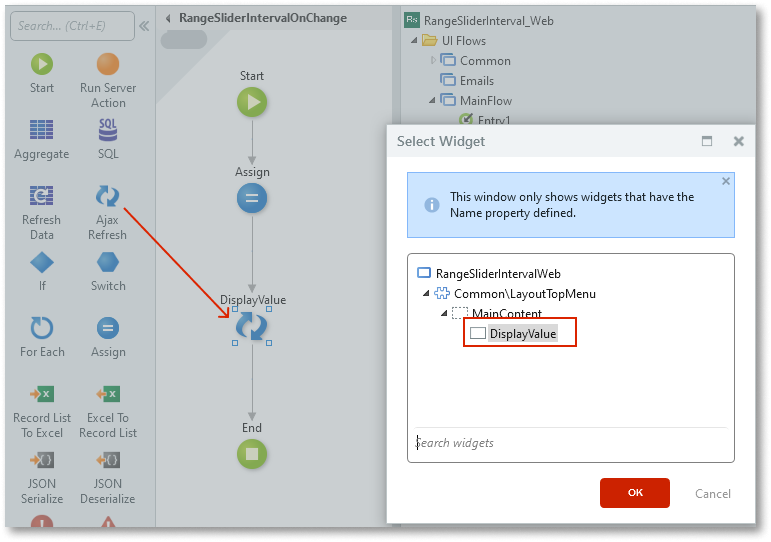Dismiss the info banner message

726,182
